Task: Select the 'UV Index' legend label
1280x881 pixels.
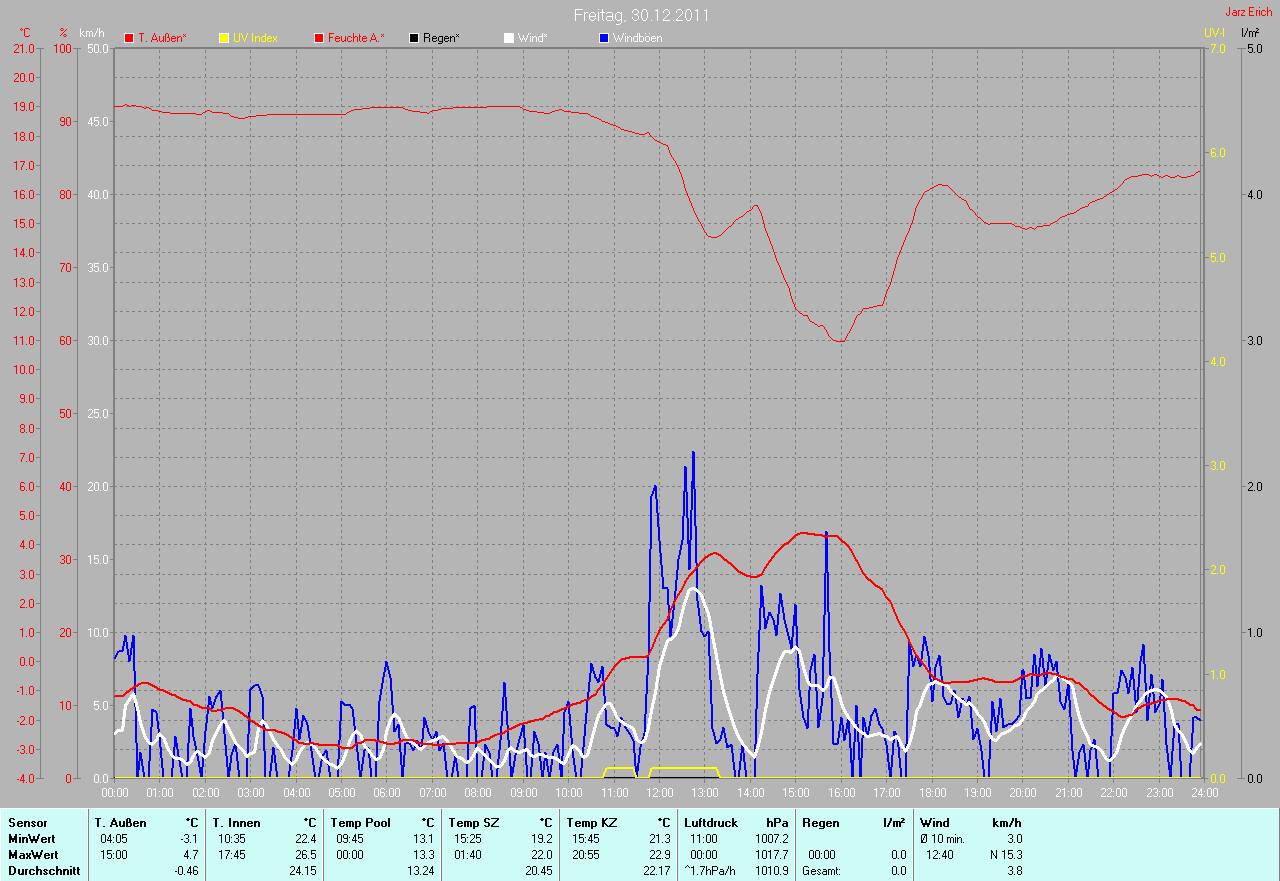Action: (255, 38)
